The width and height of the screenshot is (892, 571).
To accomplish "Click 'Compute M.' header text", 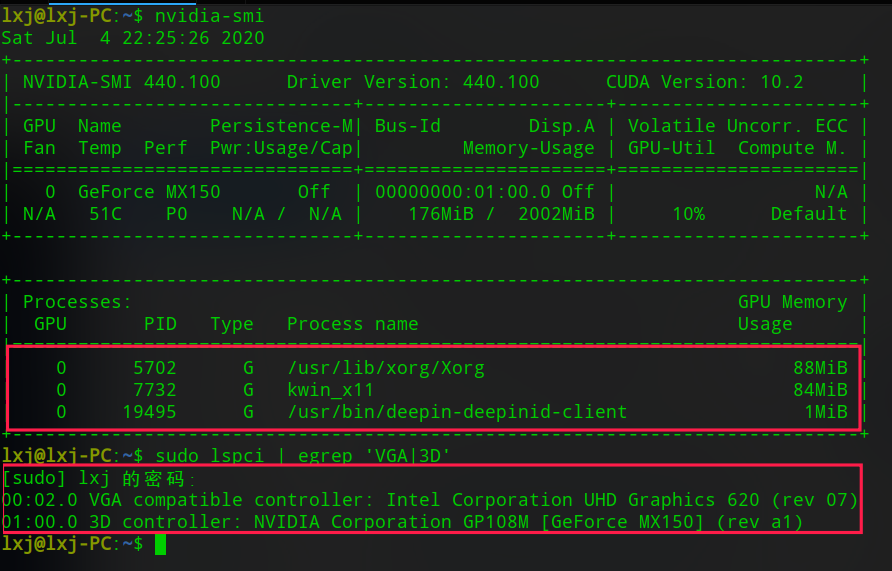I will coord(792,148).
